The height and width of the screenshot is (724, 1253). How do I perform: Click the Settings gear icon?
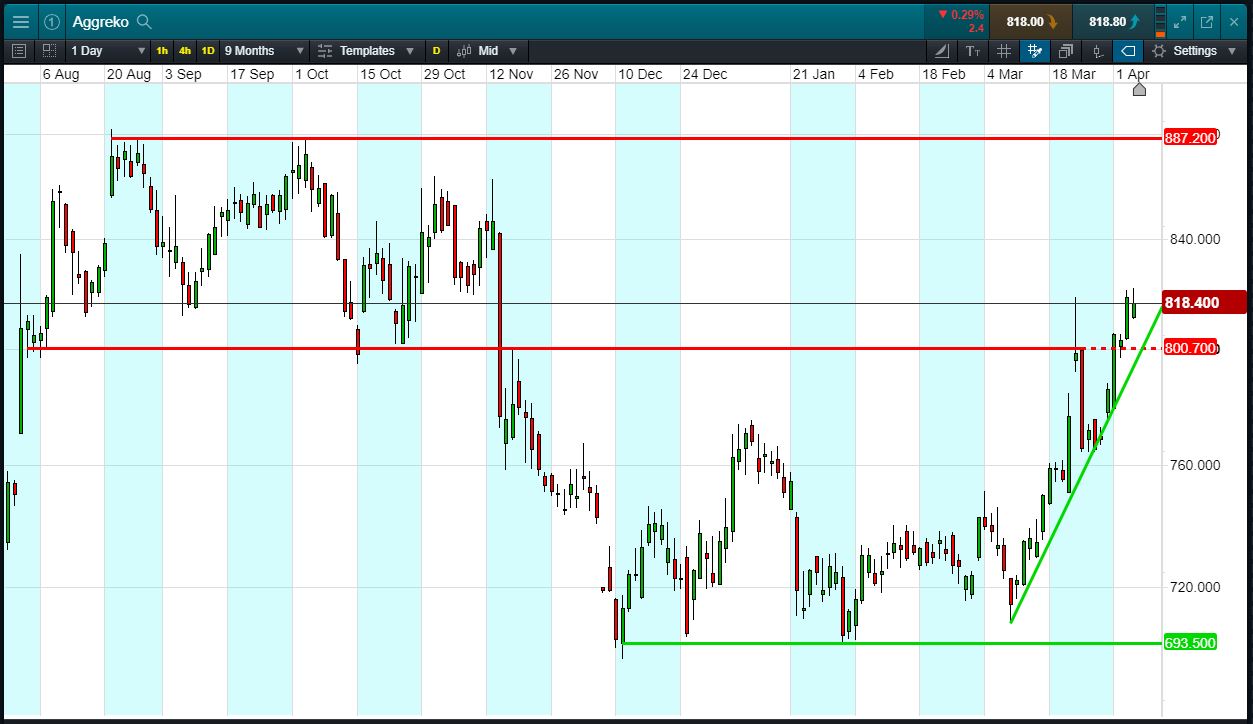pyautogui.click(x=1159, y=50)
